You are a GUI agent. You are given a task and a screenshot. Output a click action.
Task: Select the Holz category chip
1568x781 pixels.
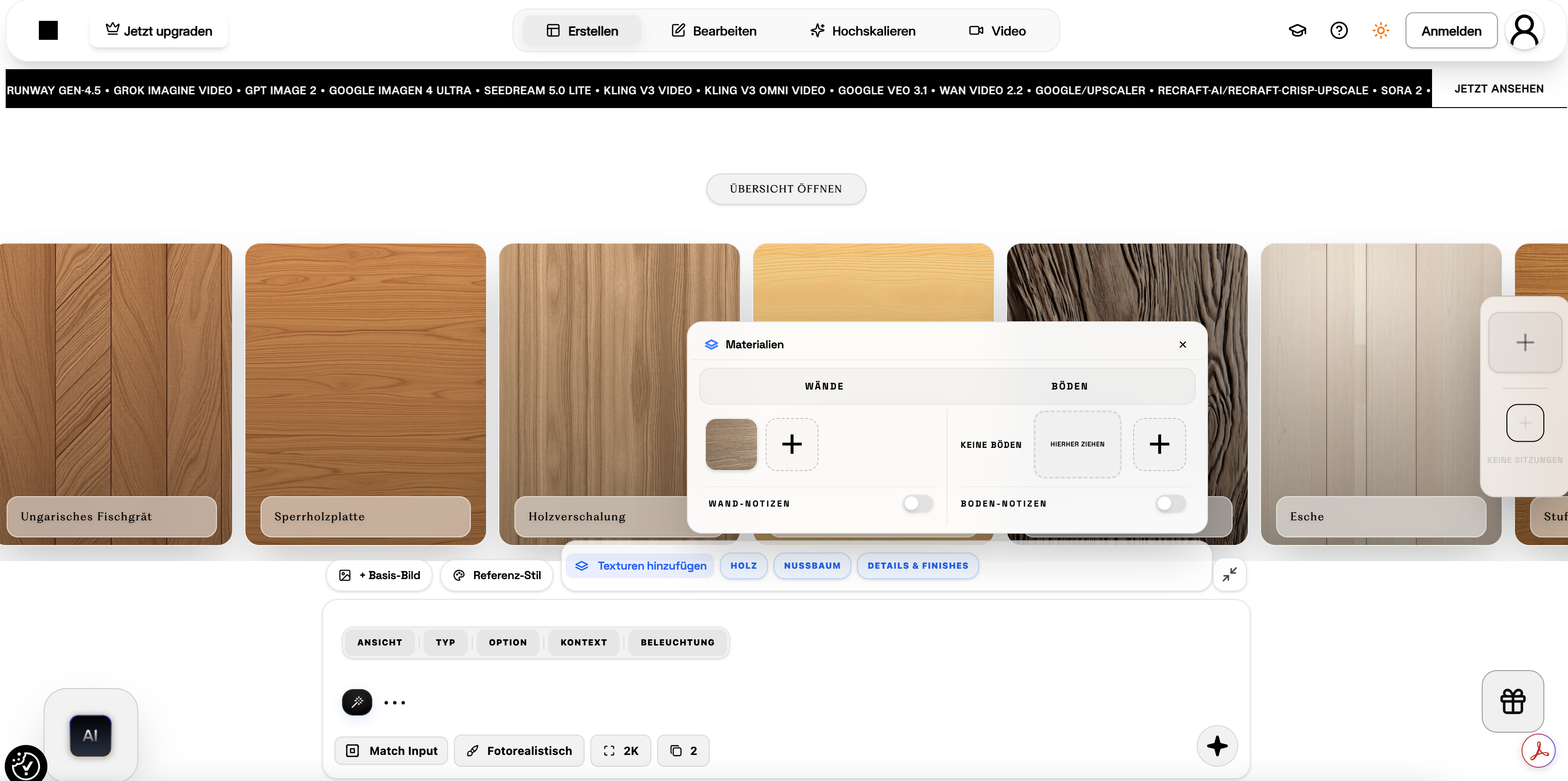pyautogui.click(x=743, y=565)
